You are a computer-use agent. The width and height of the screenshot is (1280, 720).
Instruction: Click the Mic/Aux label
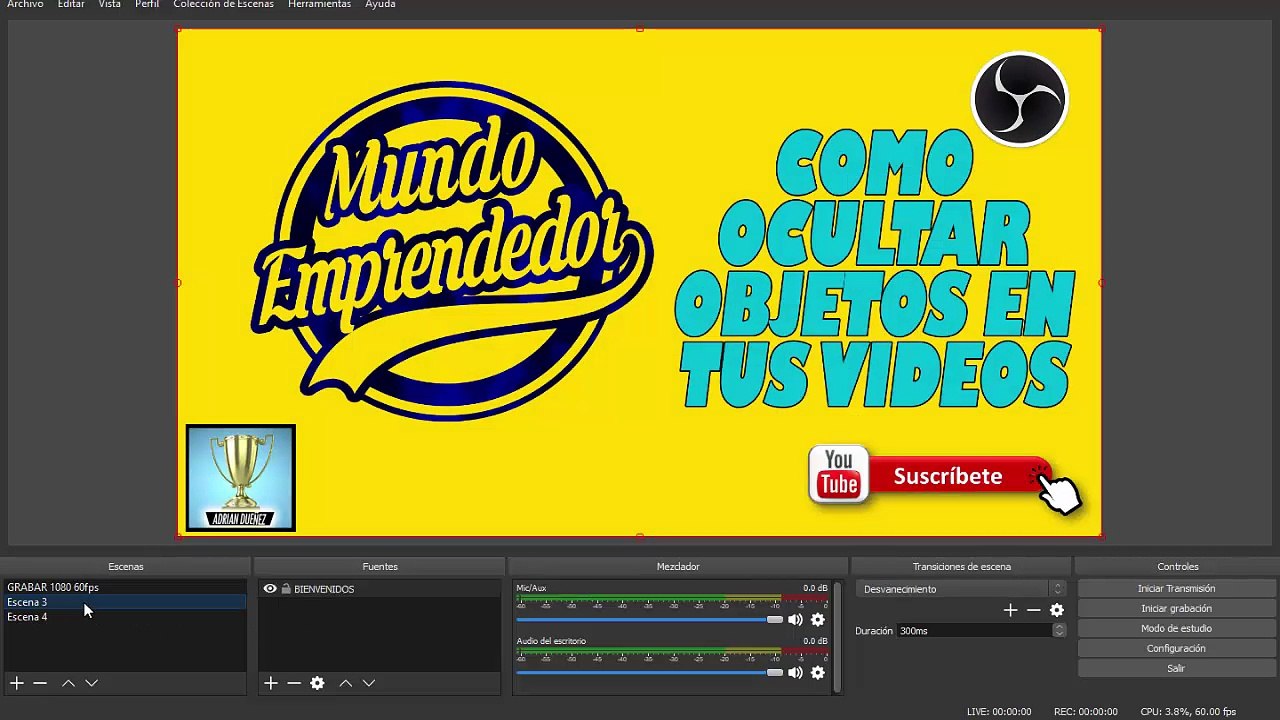coord(531,588)
